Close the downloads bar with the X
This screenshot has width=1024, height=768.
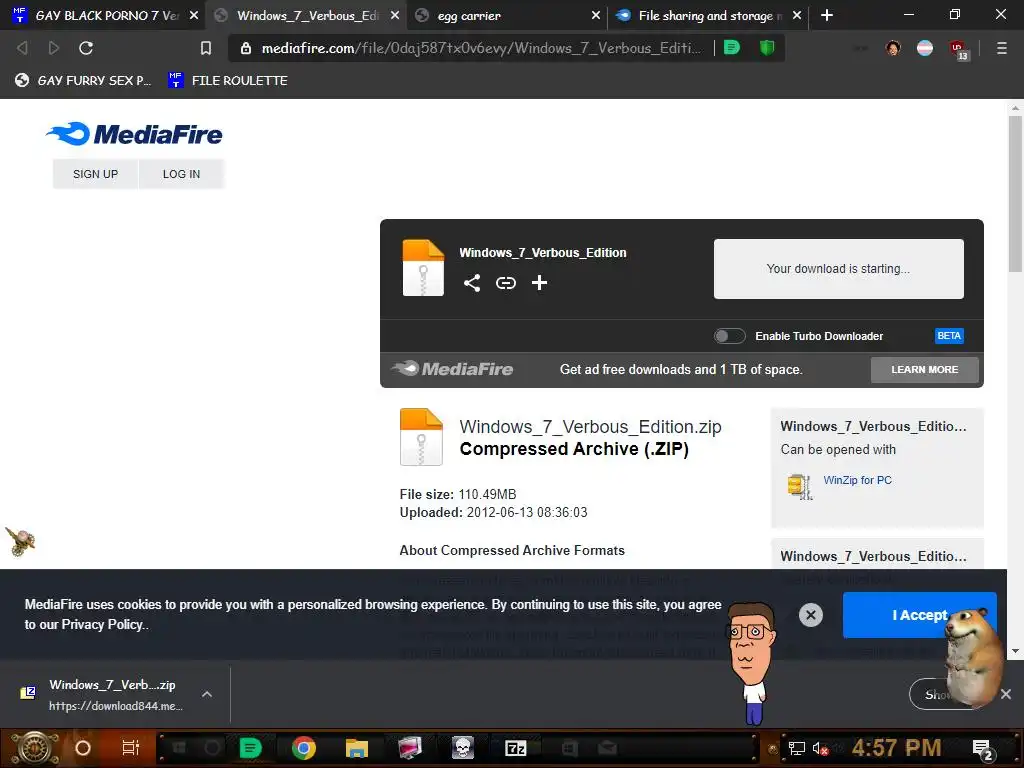[1006, 694]
